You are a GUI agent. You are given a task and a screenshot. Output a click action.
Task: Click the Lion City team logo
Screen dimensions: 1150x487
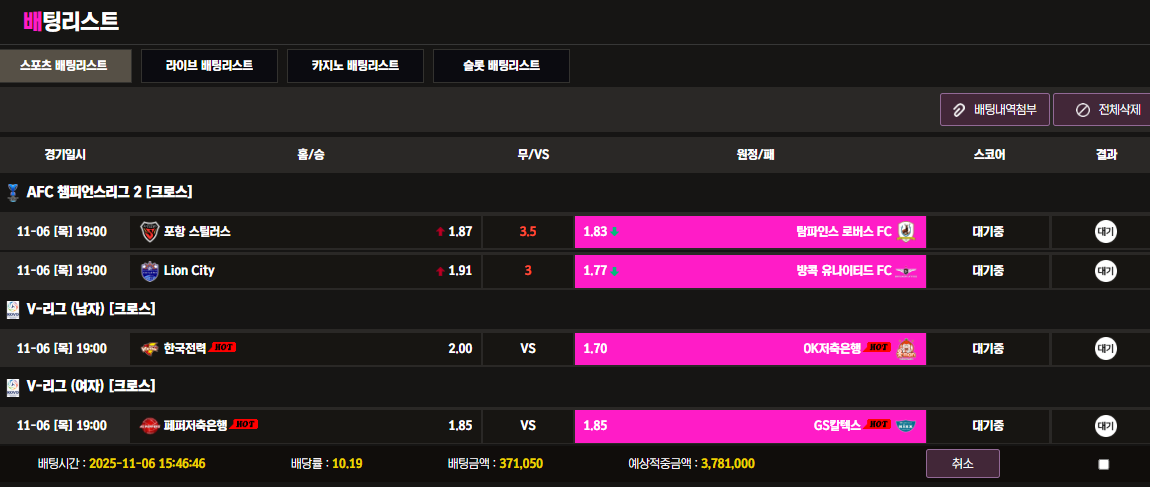[150, 270]
